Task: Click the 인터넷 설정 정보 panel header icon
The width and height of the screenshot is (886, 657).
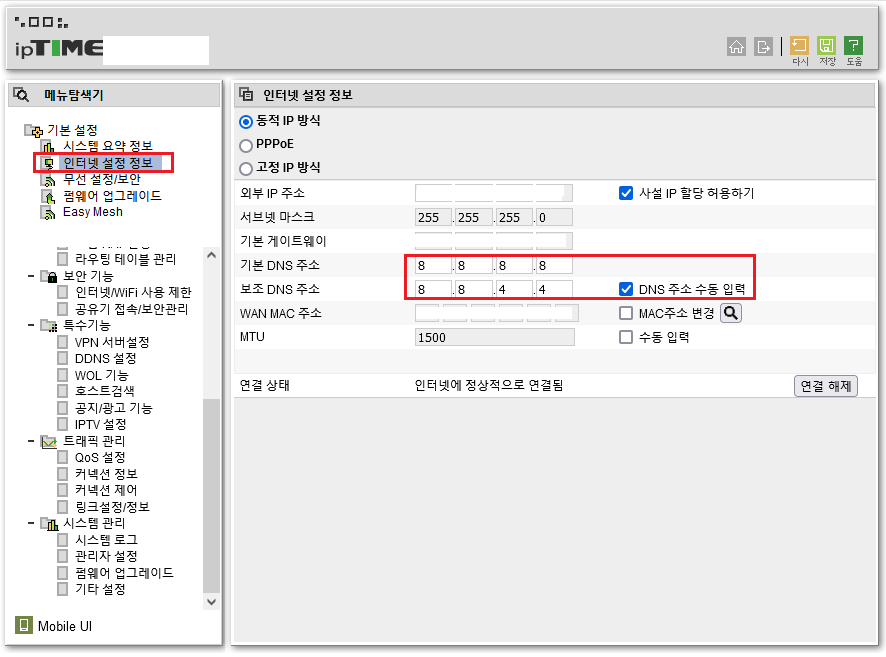Action: 246,94
